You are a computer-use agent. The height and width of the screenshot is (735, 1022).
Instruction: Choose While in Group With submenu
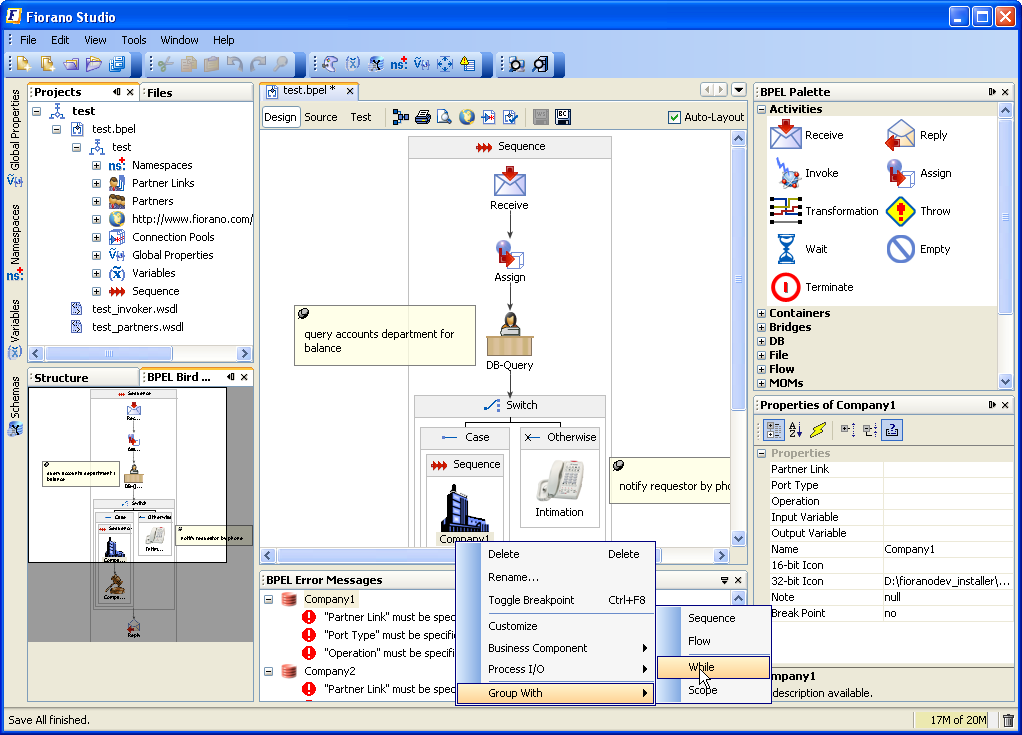tap(713, 667)
